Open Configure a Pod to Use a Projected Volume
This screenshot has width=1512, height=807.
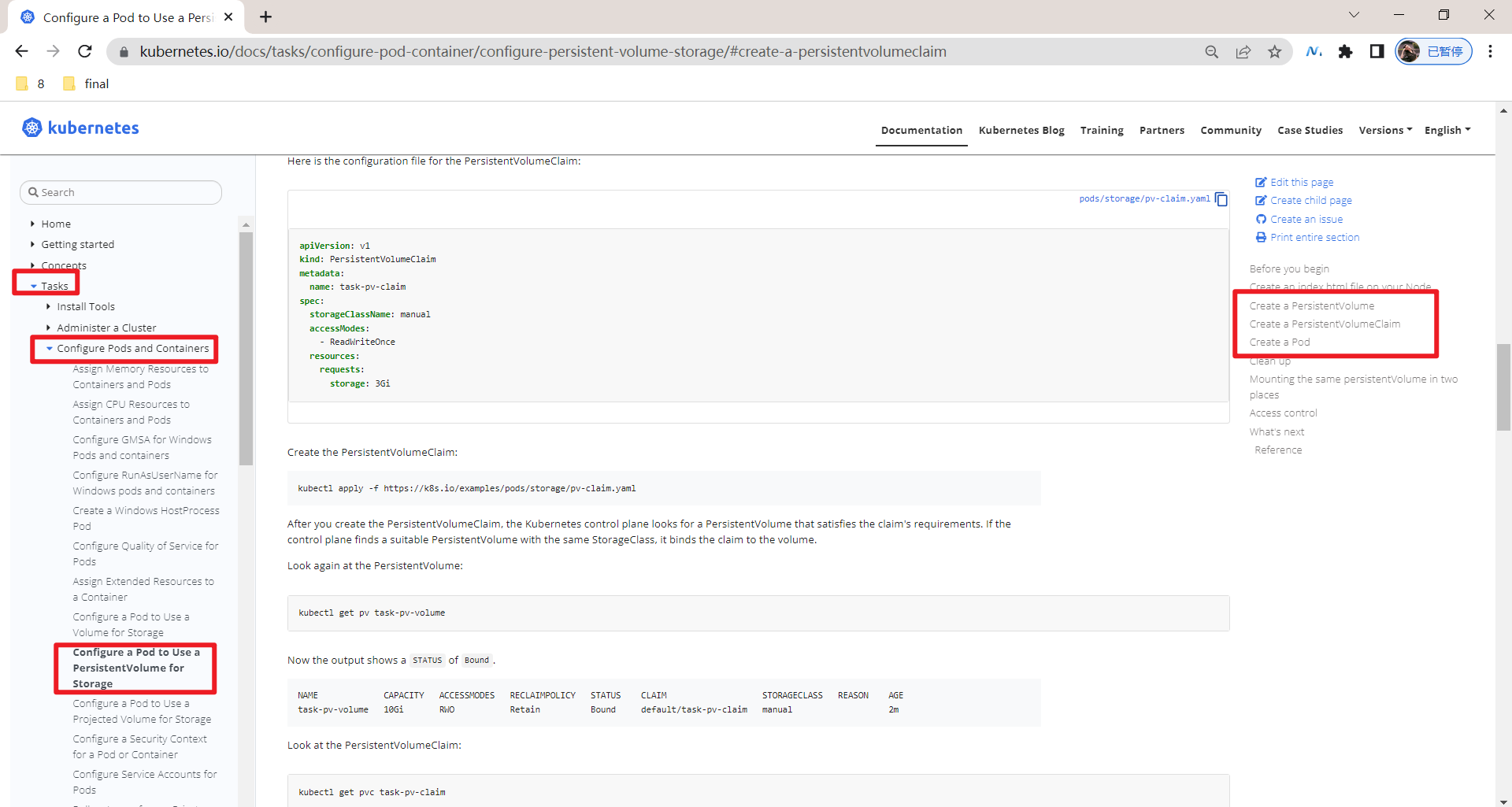pyautogui.click(x=142, y=711)
